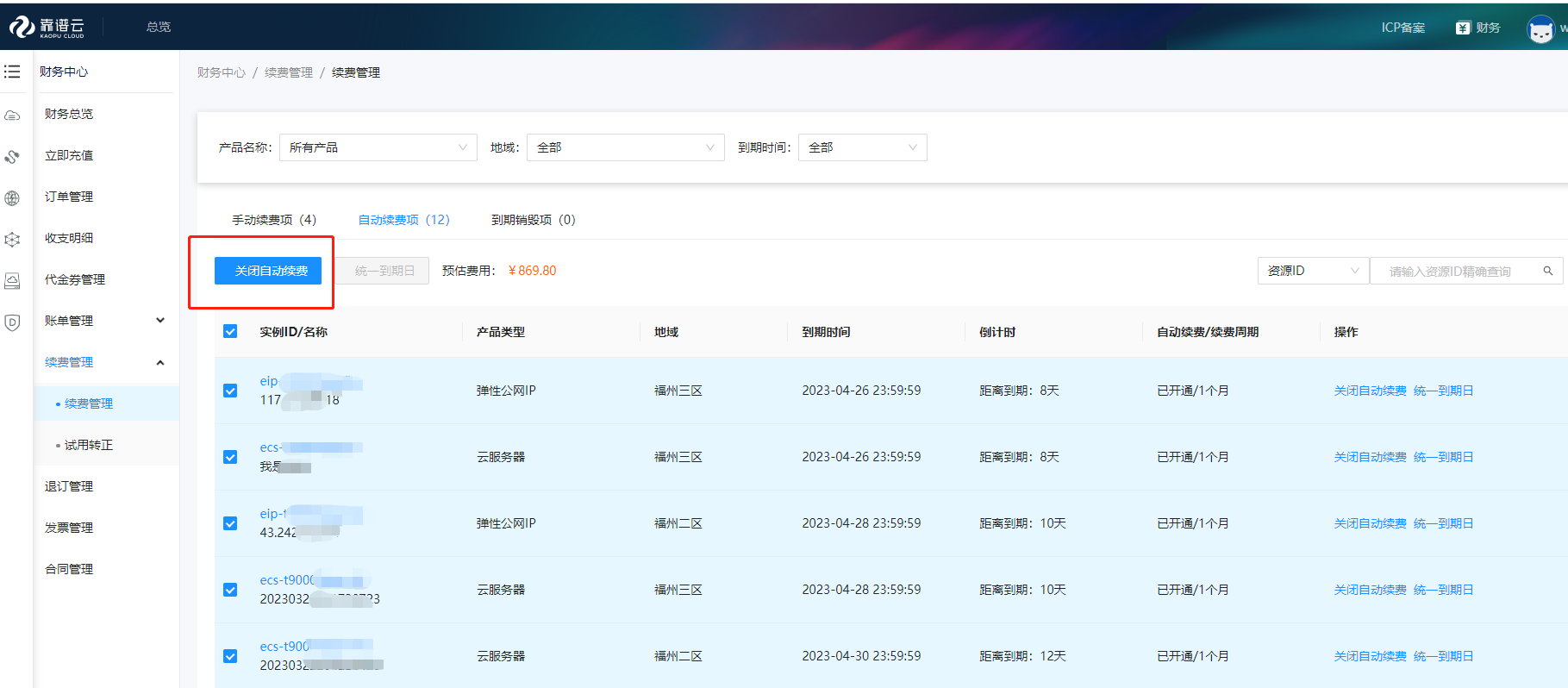This screenshot has width=1568, height=688.
Task: Open the globe network sidebar icon
Action: click(12, 198)
